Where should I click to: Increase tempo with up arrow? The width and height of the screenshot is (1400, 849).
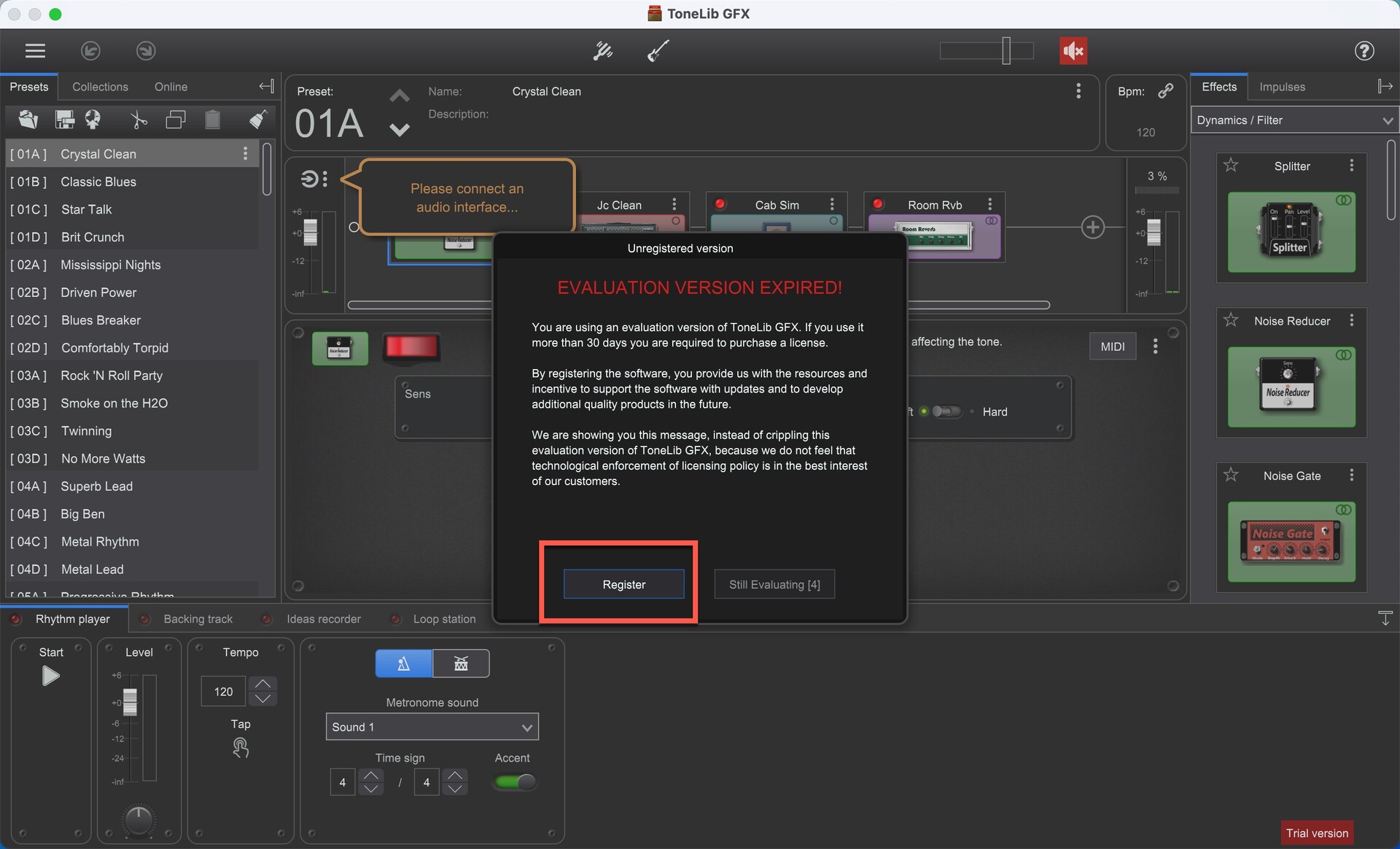pos(262,683)
